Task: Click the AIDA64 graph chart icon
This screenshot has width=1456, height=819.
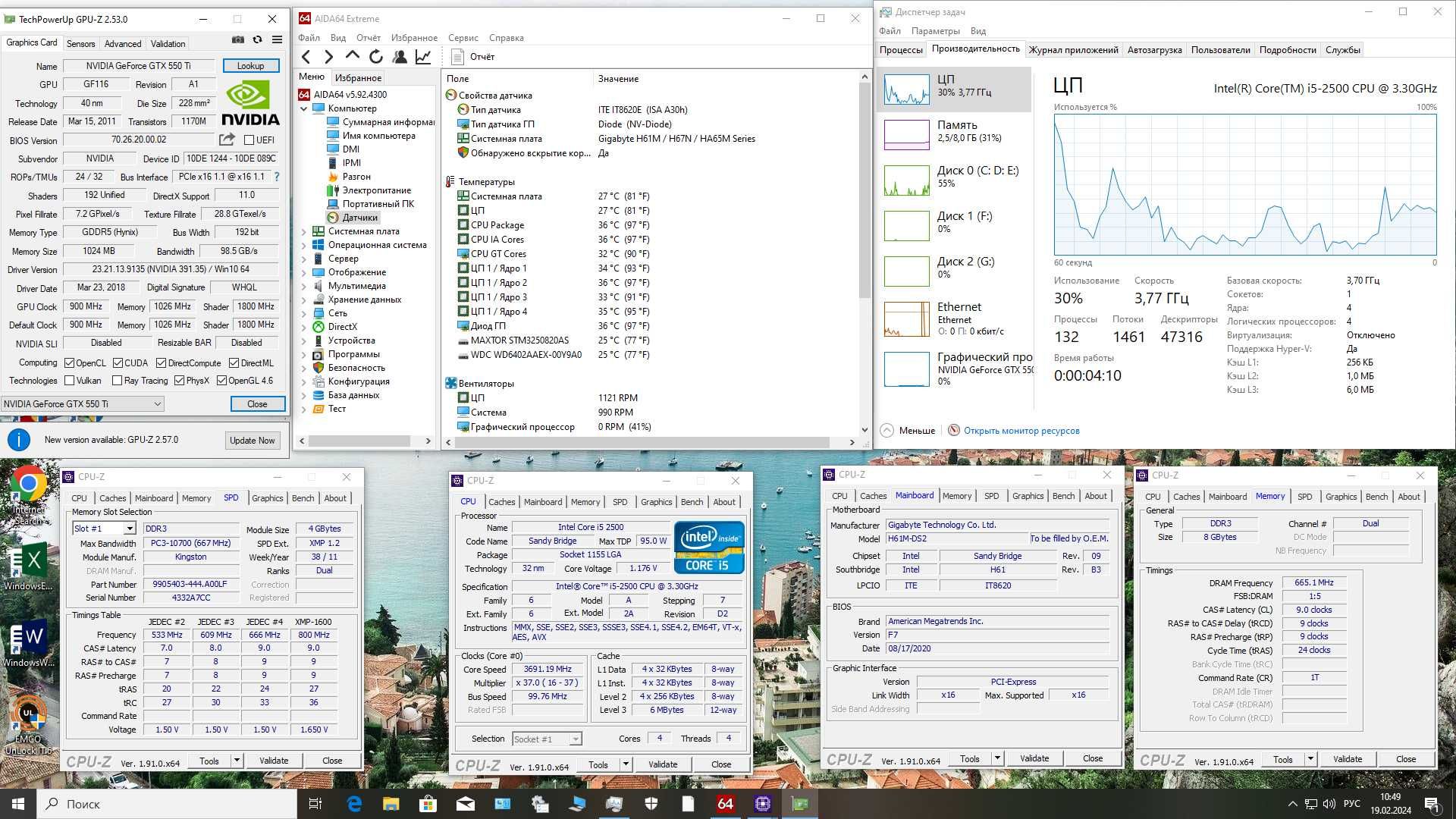Action: click(423, 57)
